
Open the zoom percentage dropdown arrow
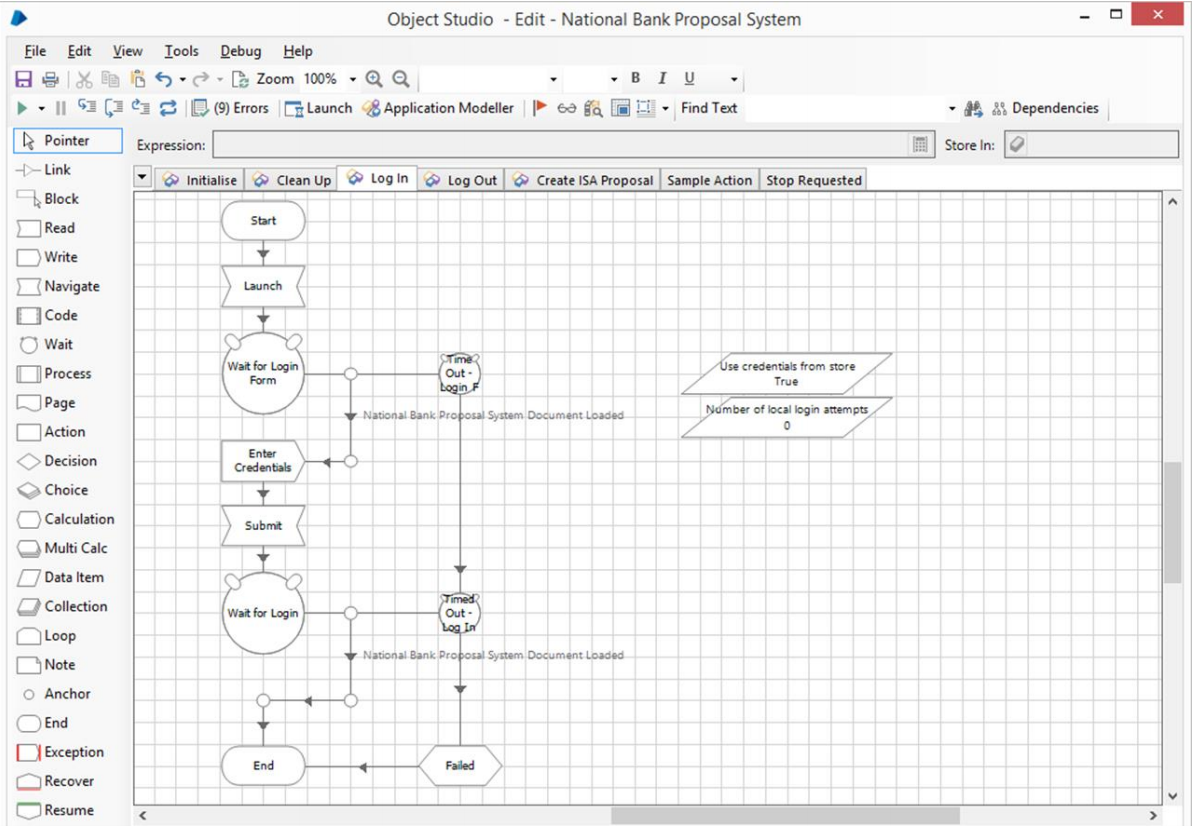(352, 79)
